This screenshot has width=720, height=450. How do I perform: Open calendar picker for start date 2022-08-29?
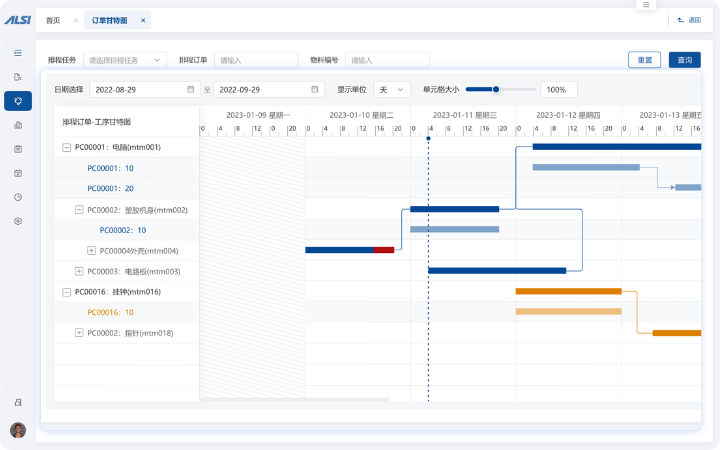click(x=190, y=89)
